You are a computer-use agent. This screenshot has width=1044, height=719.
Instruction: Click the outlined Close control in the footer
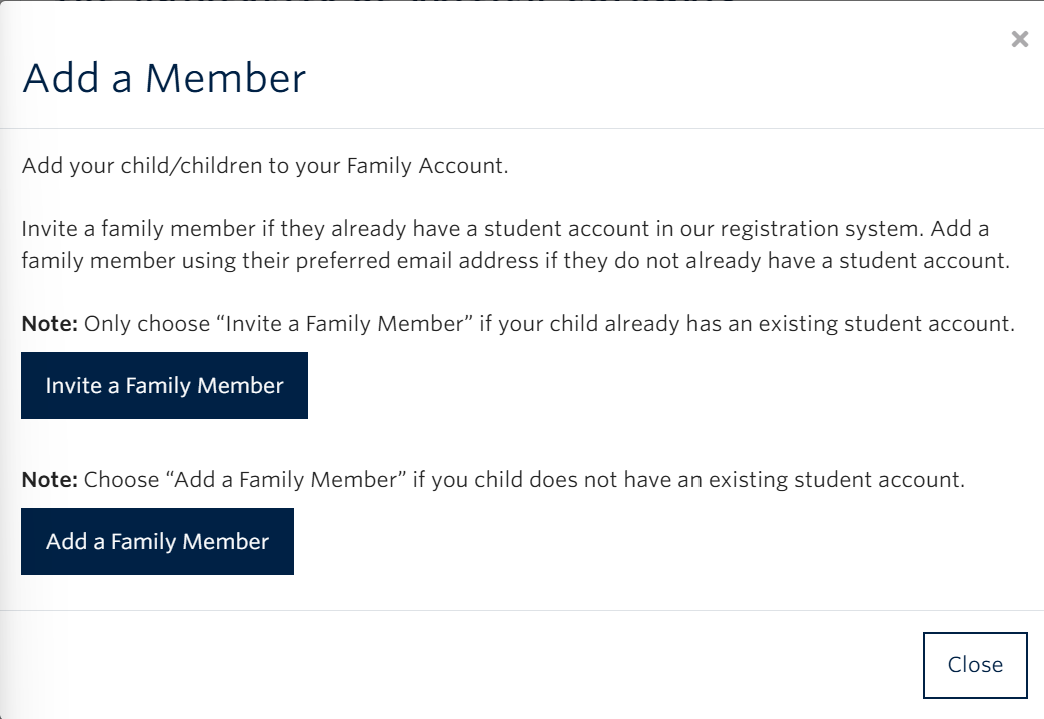pos(974,664)
